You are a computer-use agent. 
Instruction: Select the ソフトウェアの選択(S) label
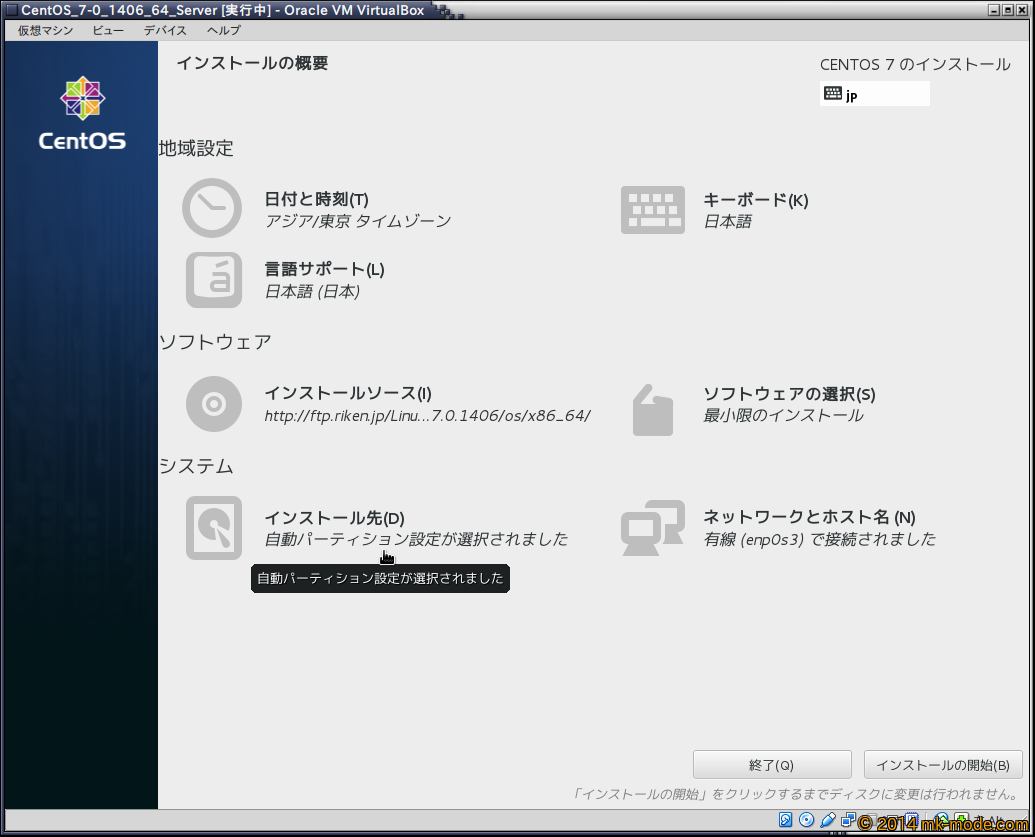pyautogui.click(x=789, y=394)
